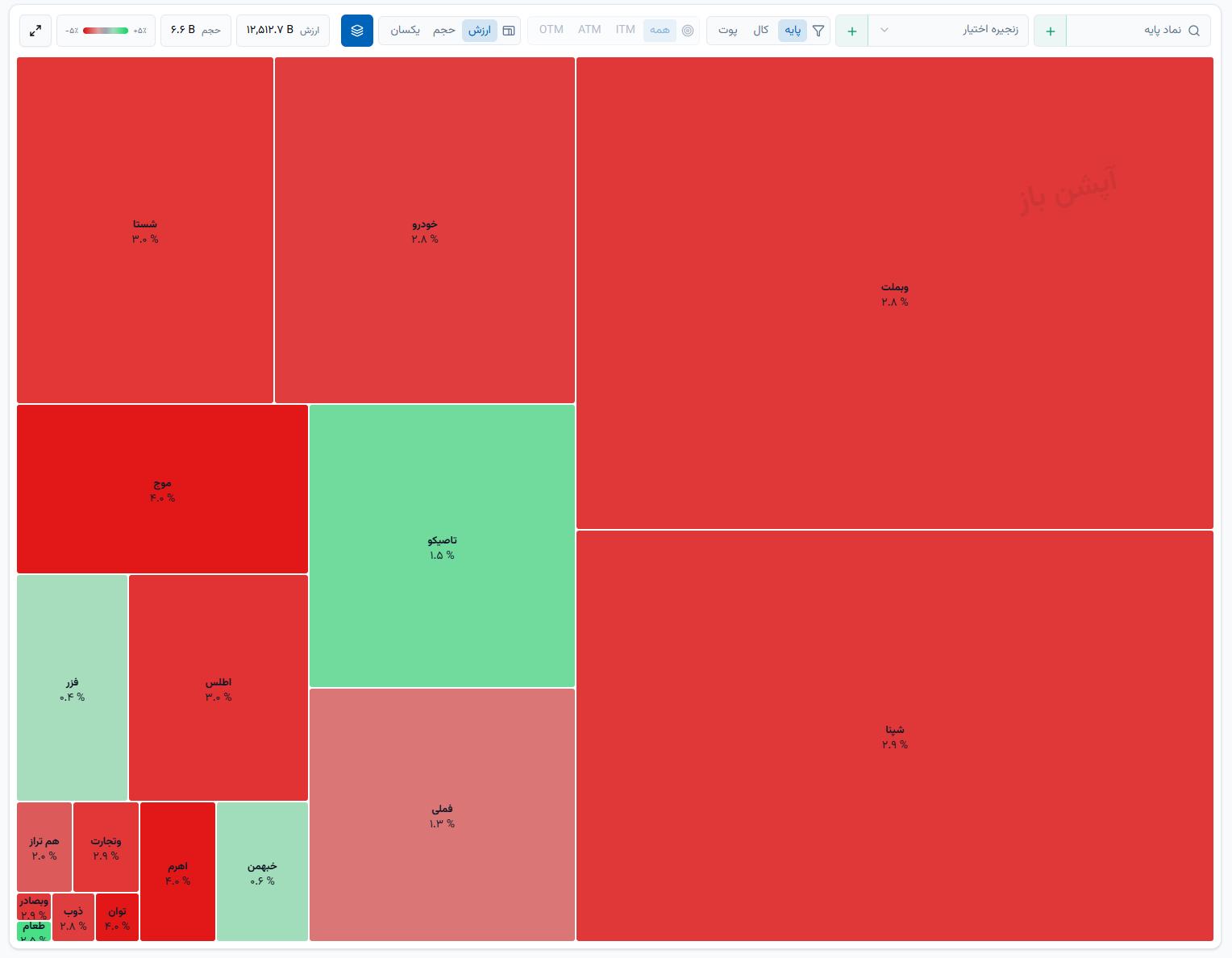Screen dimensions: 1232x958
Task: Switch to the ATM filter tab
Action: (589, 30)
